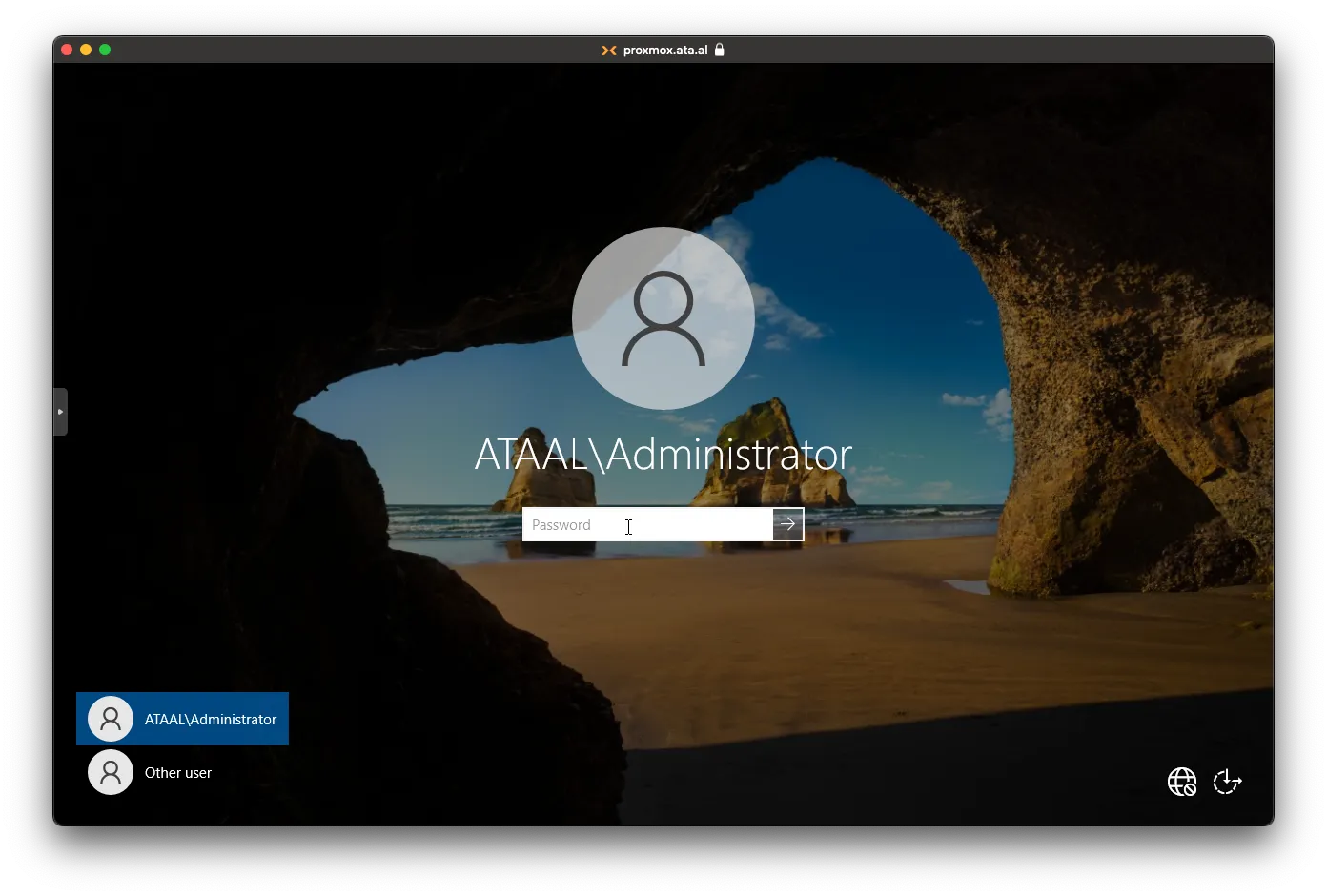Submit password with arrow button

click(788, 524)
